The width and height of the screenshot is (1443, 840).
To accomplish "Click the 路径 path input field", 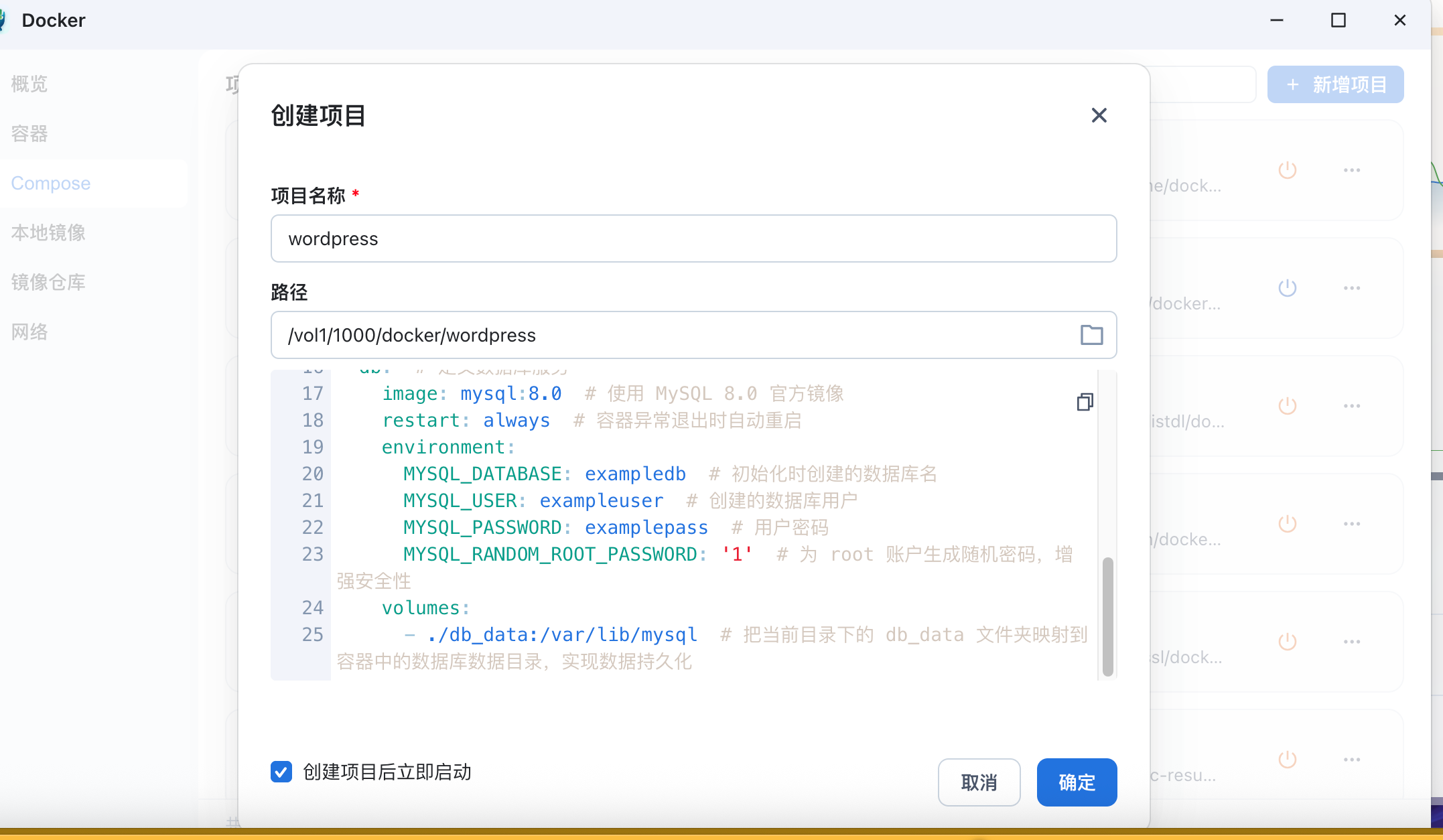I will 670,335.
